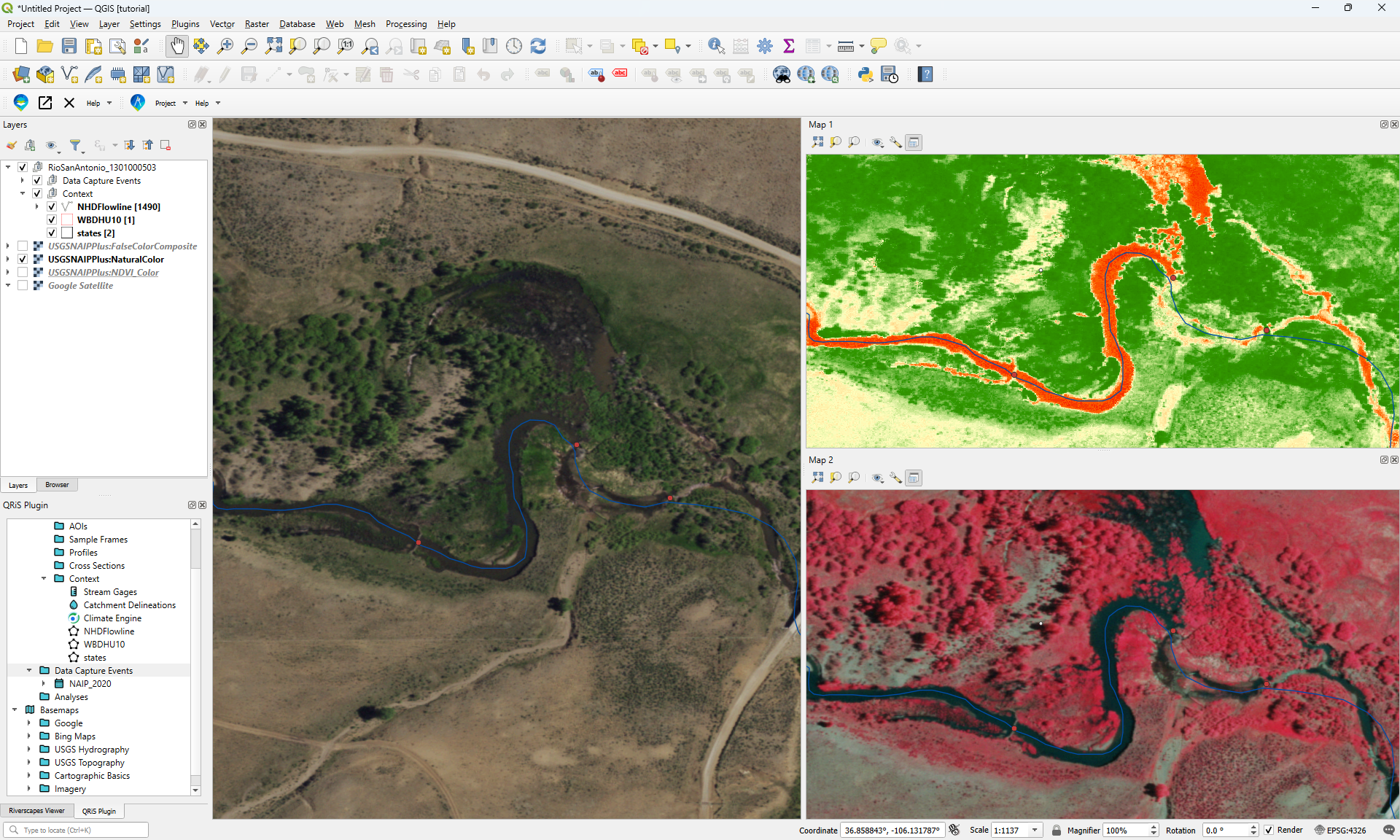Click the Zoom In magnifier tool
Image resolution: width=1400 pixels, height=840 pixels.
pyautogui.click(x=225, y=46)
